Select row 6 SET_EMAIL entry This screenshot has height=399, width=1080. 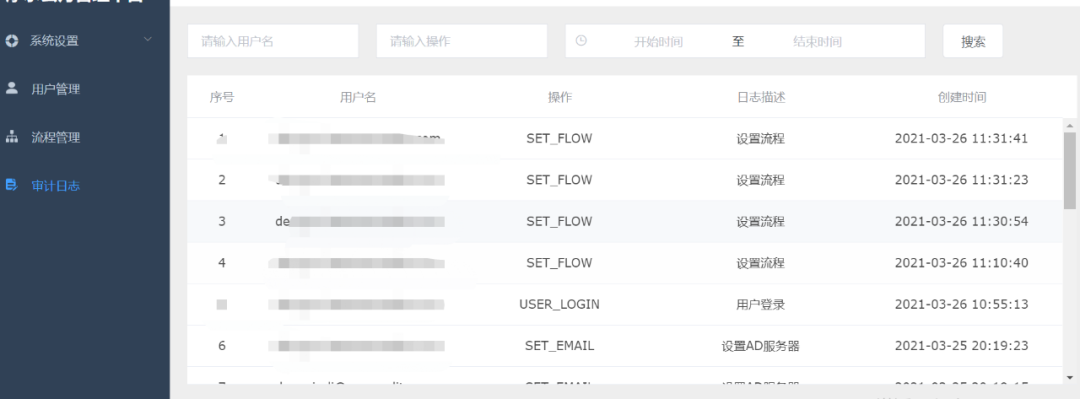(x=625, y=346)
